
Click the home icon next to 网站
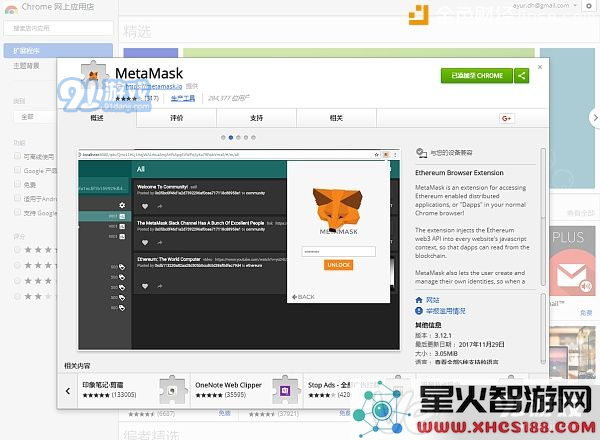(419, 300)
